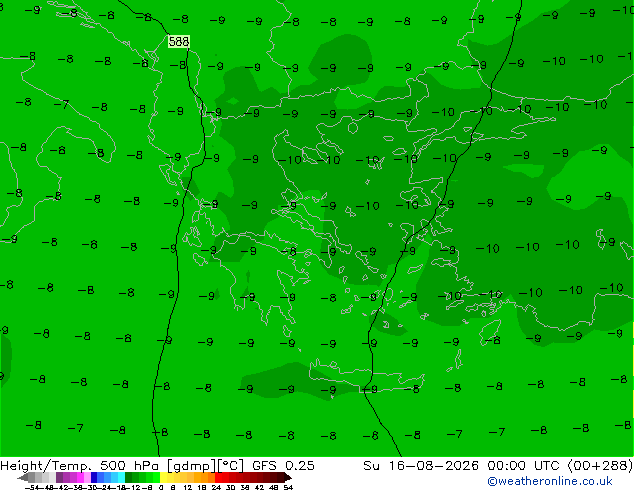Viewport: 634px width, 490px height.
Task: Click the cyan legend swatch
Action: pos(121,477)
